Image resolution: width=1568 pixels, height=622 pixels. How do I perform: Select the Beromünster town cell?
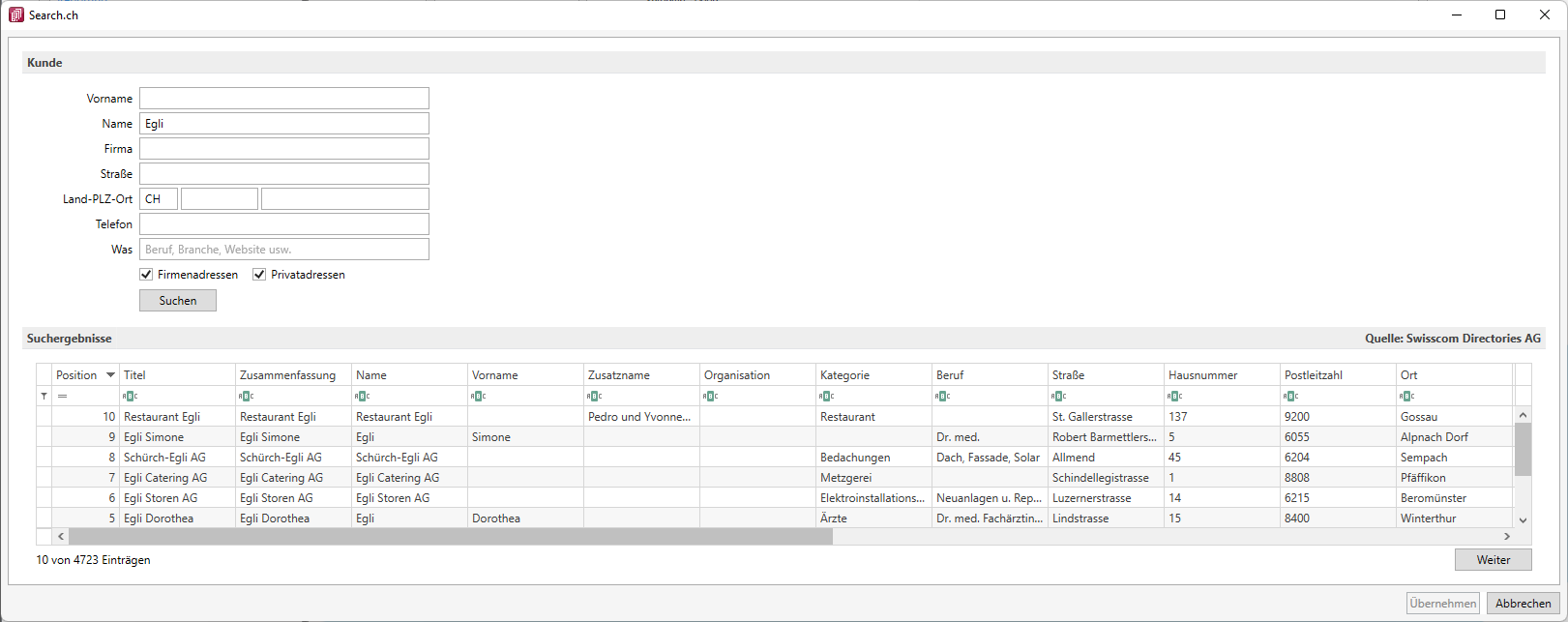(1455, 498)
